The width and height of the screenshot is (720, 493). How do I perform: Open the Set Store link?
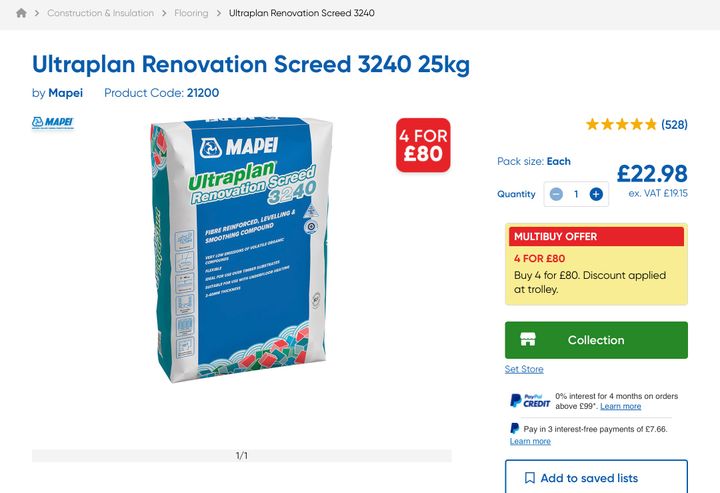coord(524,369)
